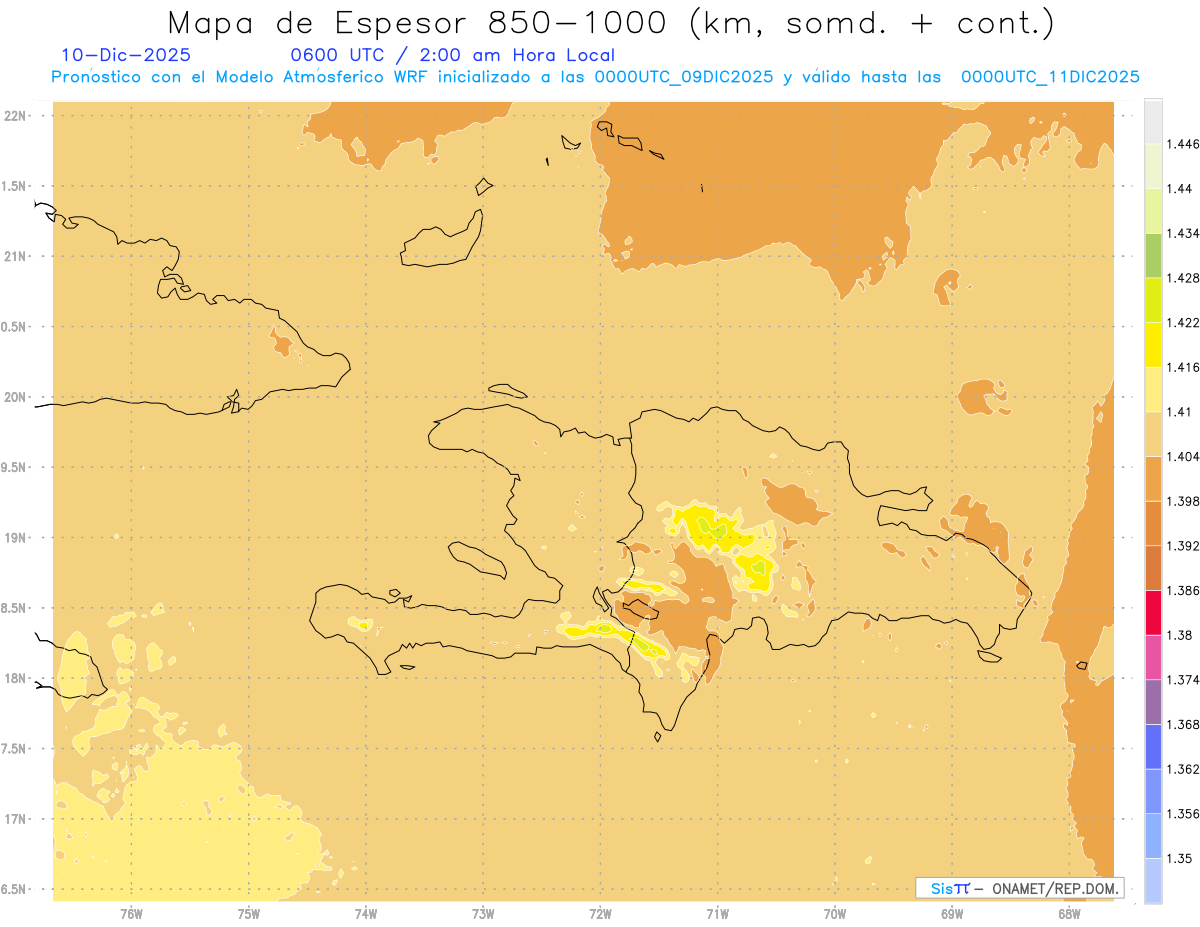Image resolution: width=1200 pixels, height=927 pixels.
Task: Pick the light gray swatch above 1.446
Action: 1153,122
